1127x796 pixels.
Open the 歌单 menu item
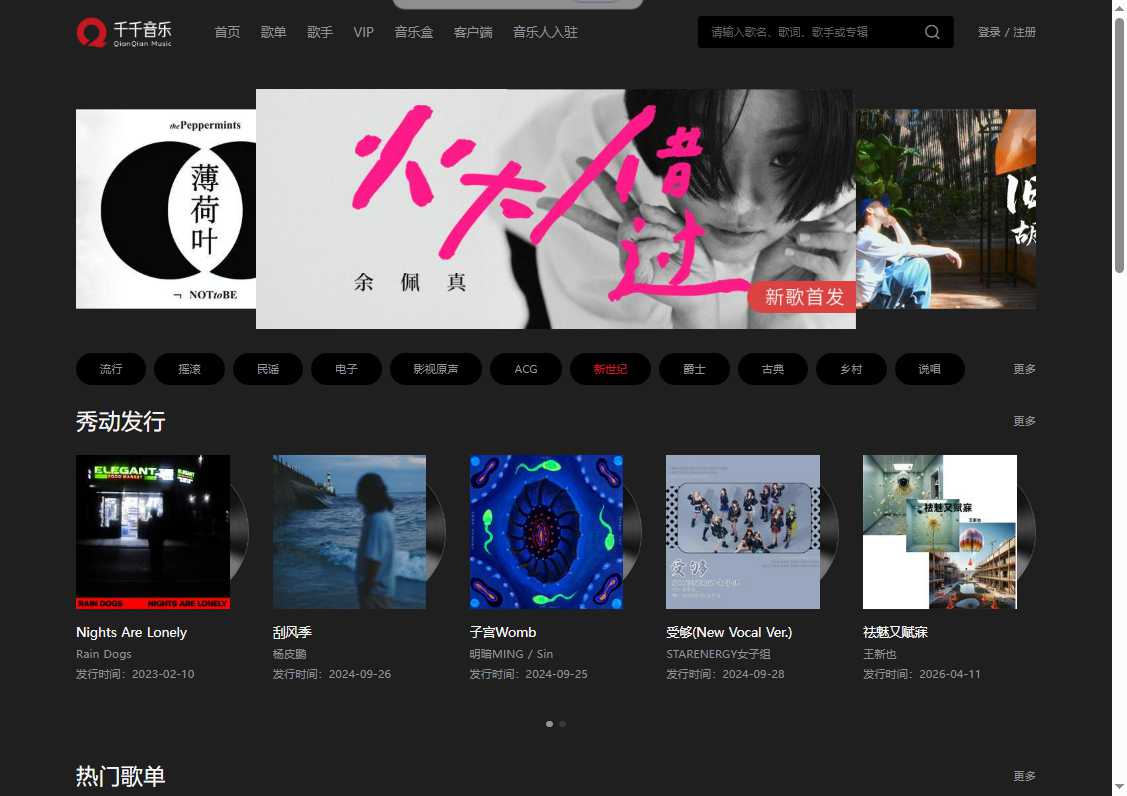(x=273, y=31)
